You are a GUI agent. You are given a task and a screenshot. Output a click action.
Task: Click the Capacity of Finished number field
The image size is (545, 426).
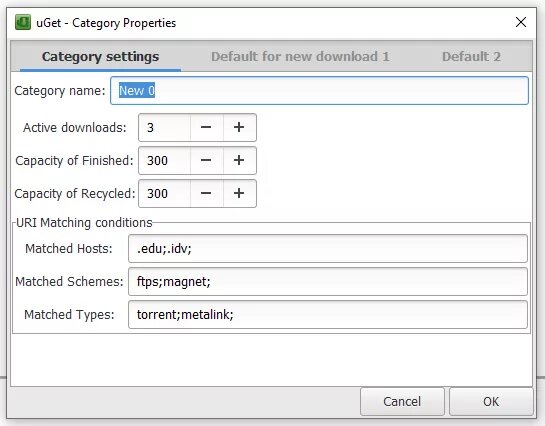click(164, 161)
